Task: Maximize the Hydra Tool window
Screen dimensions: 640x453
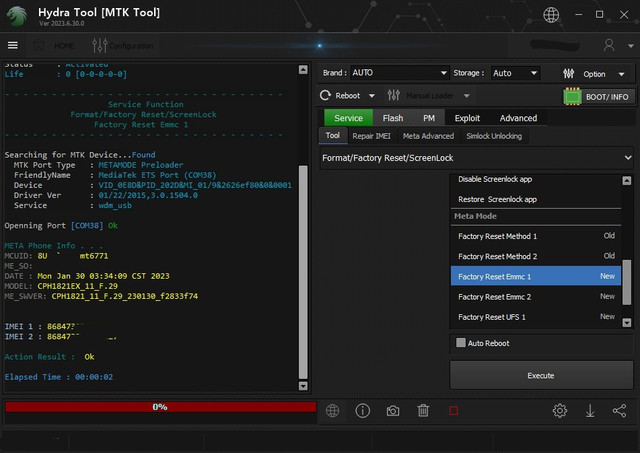Action: tap(599, 15)
